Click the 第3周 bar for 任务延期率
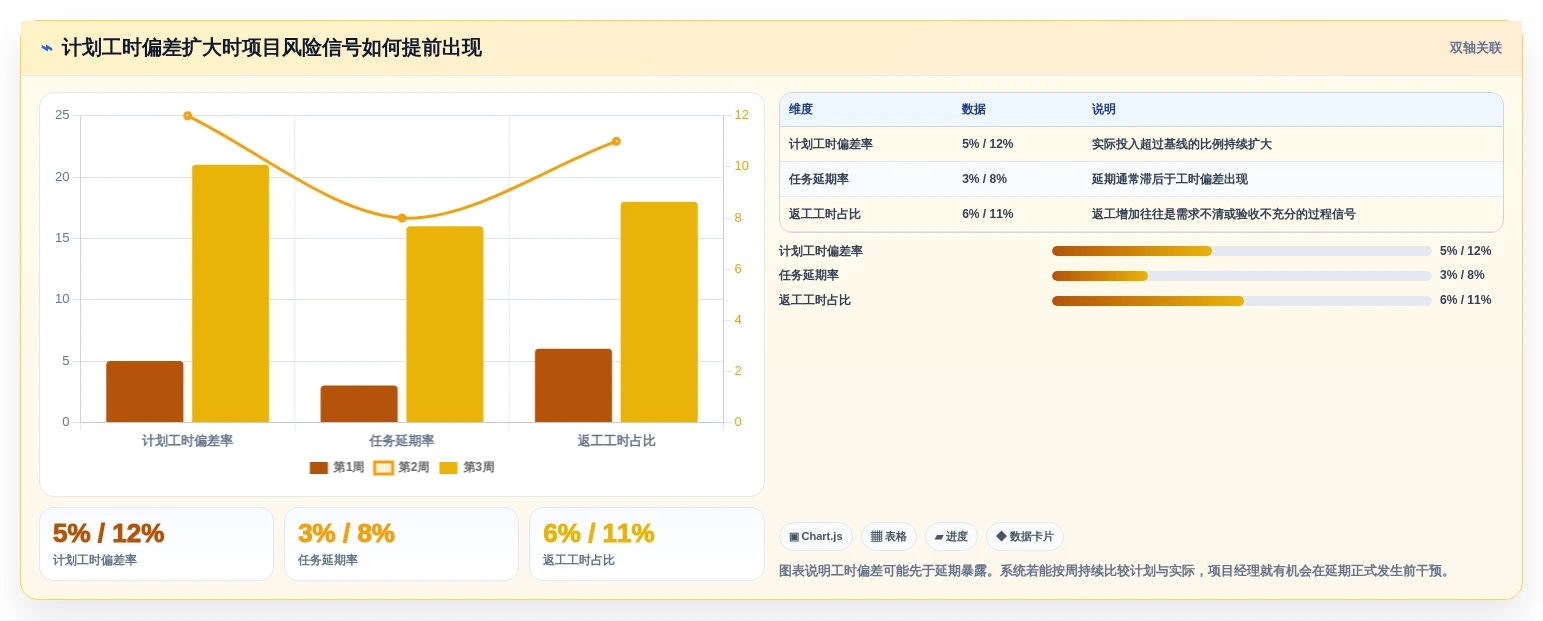This screenshot has height=621, width=1543. 445,324
